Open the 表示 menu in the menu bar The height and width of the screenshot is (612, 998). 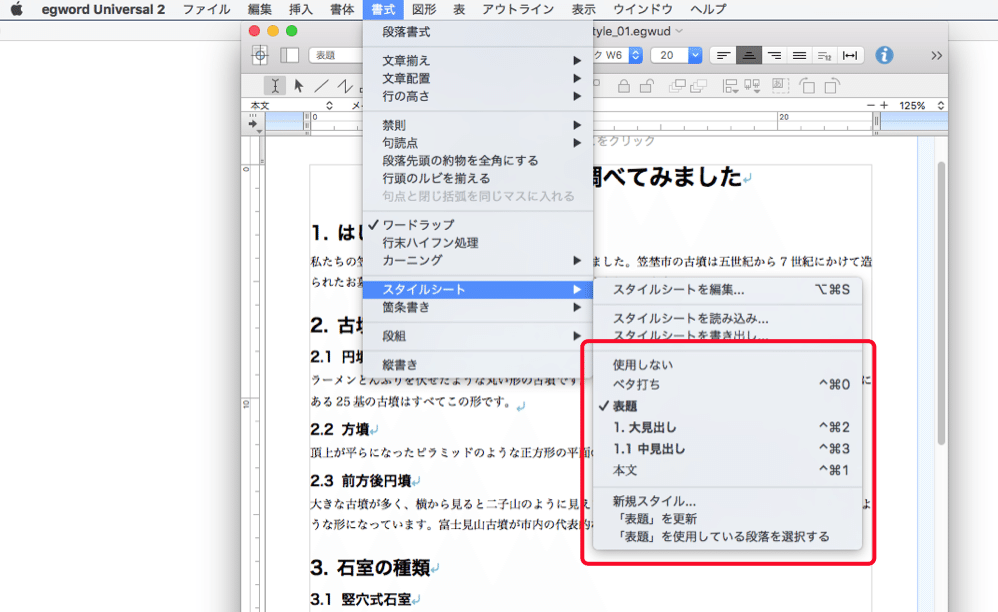click(x=585, y=10)
